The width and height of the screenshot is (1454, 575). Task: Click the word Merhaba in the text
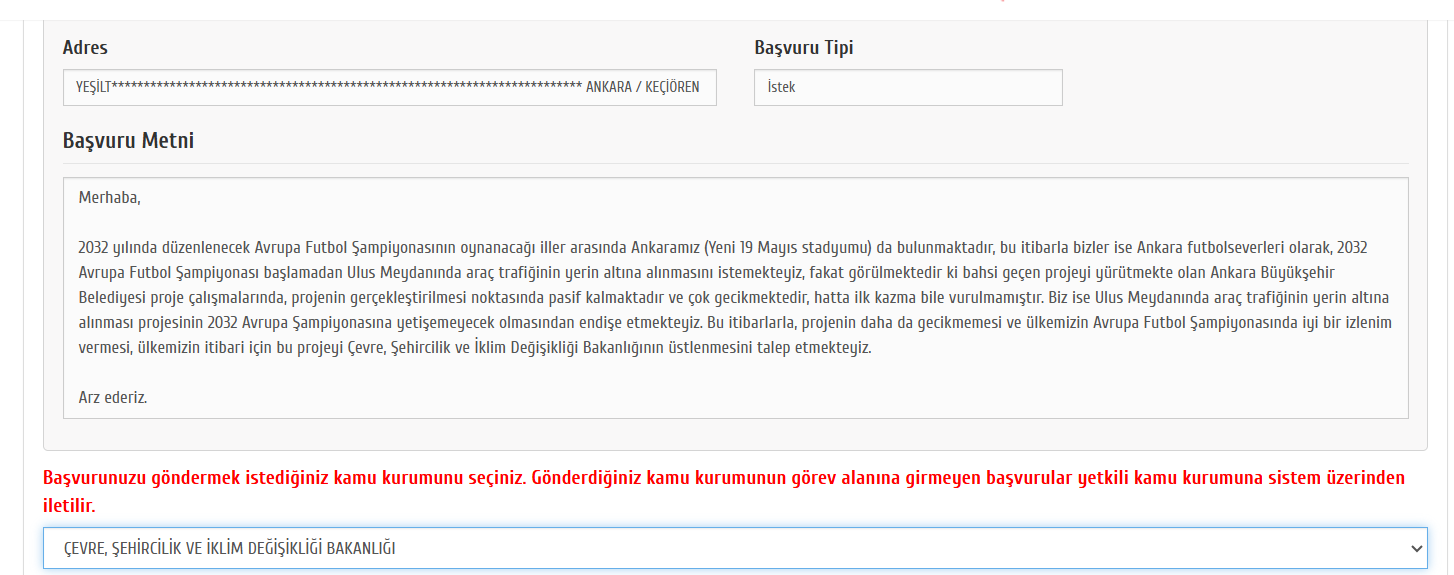(109, 198)
